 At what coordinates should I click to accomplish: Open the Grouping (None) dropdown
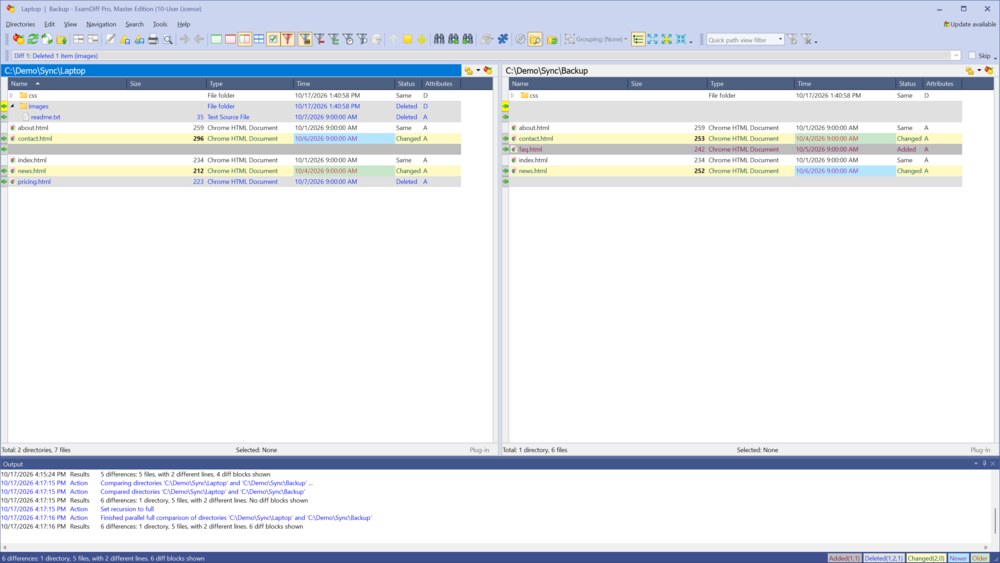[596, 40]
